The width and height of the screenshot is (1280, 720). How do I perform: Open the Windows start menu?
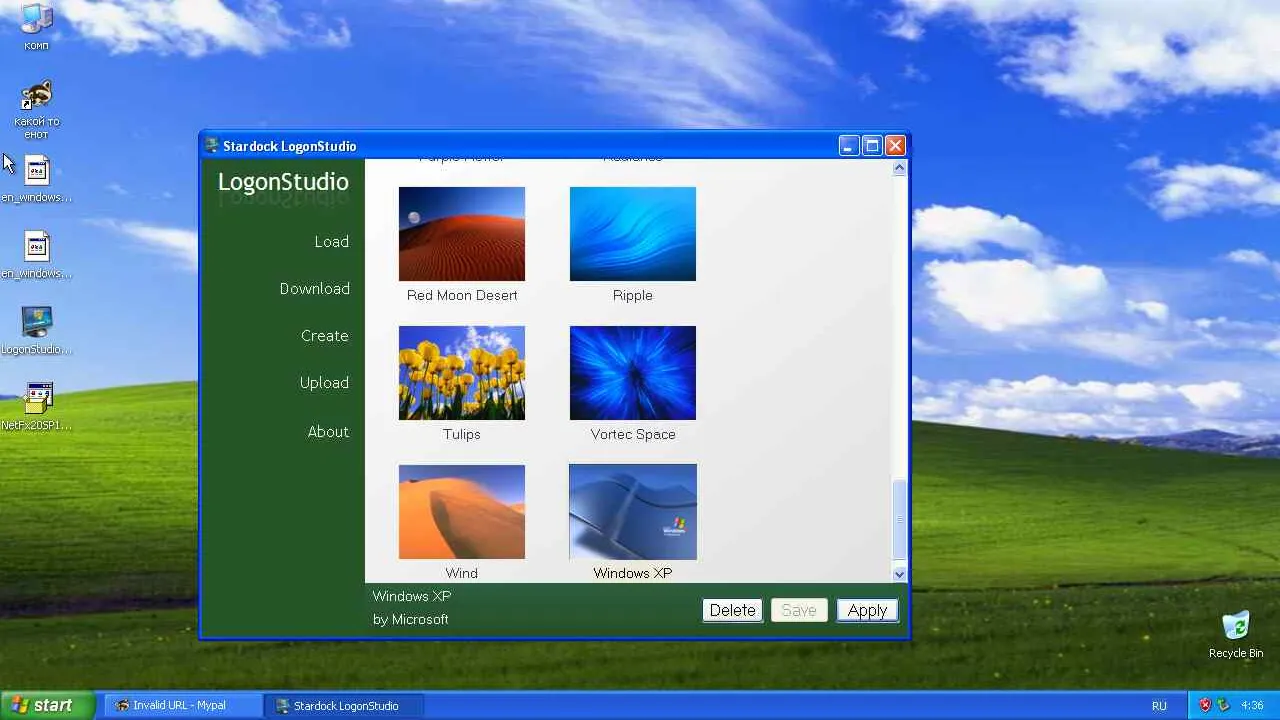click(x=47, y=705)
